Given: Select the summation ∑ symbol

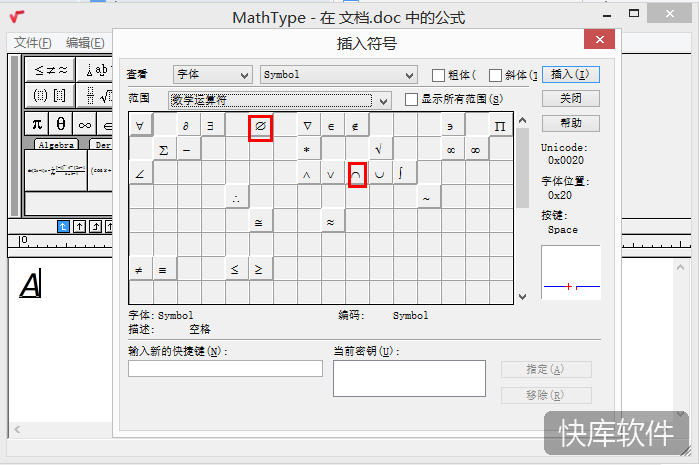Looking at the screenshot, I should 164,148.
